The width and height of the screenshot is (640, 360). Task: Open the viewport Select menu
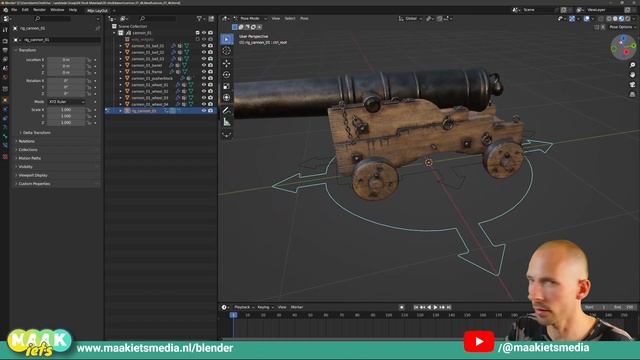pyautogui.click(x=290, y=18)
